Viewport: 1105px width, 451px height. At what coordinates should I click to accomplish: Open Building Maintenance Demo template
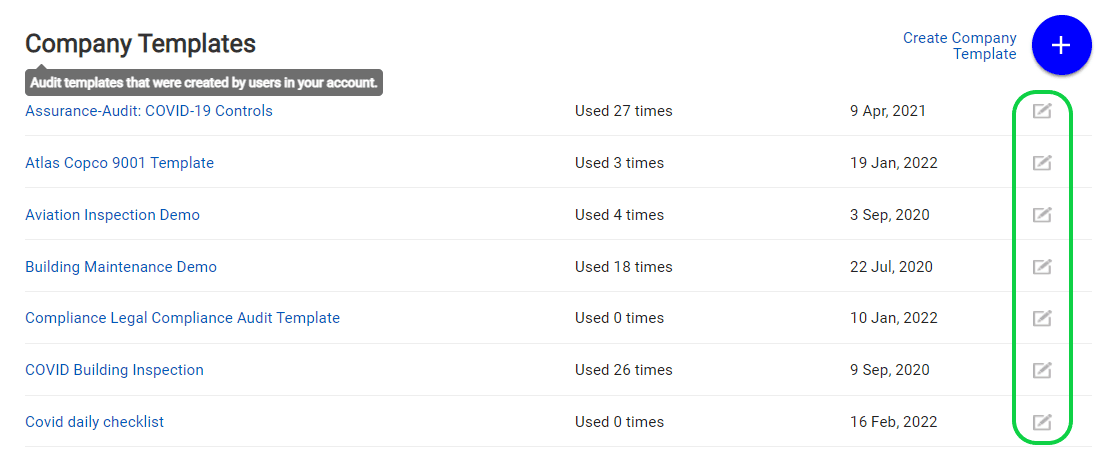tap(121, 267)
